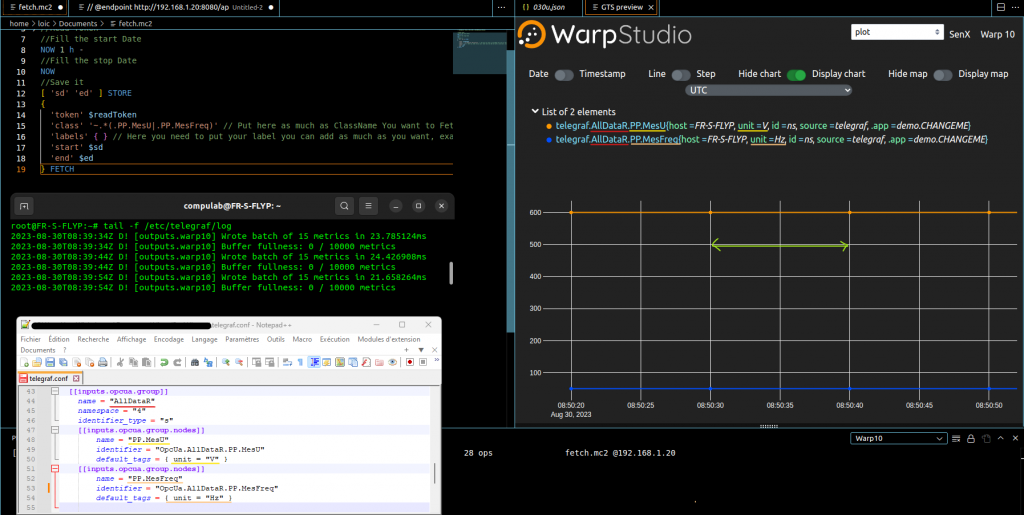Click the Save All icon in Notepad++
This screenshot has height=515, width=1024.
[x=63, y=362]
